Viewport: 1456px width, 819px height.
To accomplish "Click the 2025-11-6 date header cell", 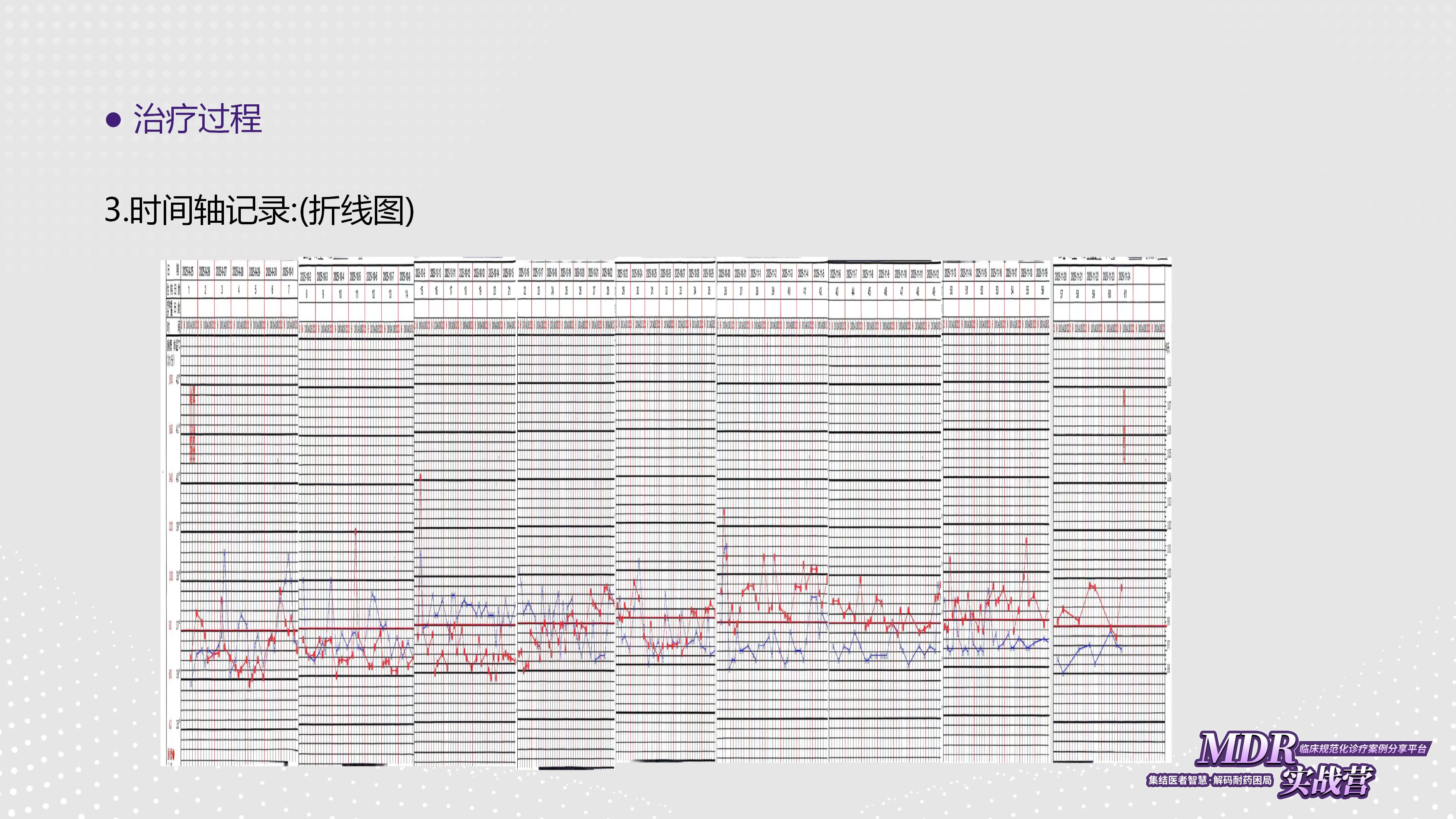I will point(836,274).
